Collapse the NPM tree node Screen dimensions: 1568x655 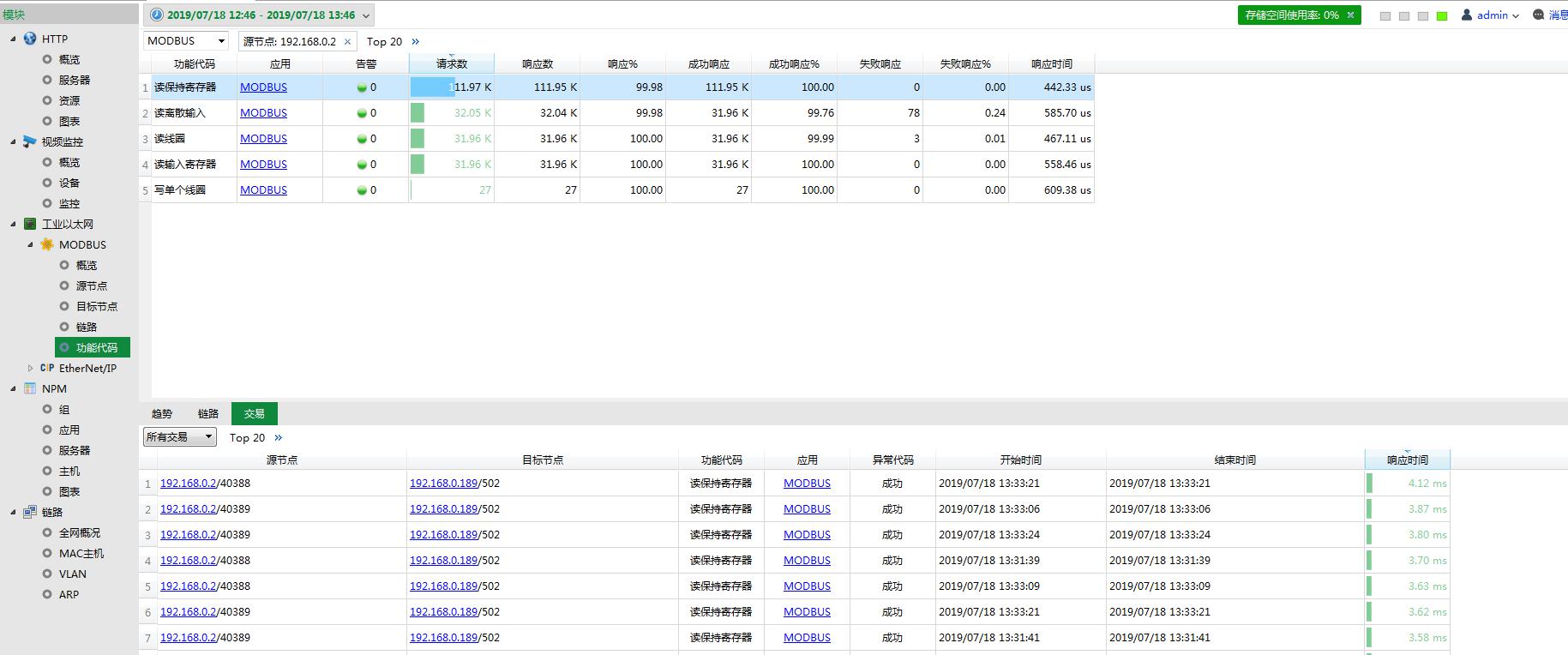coord(13,388)
